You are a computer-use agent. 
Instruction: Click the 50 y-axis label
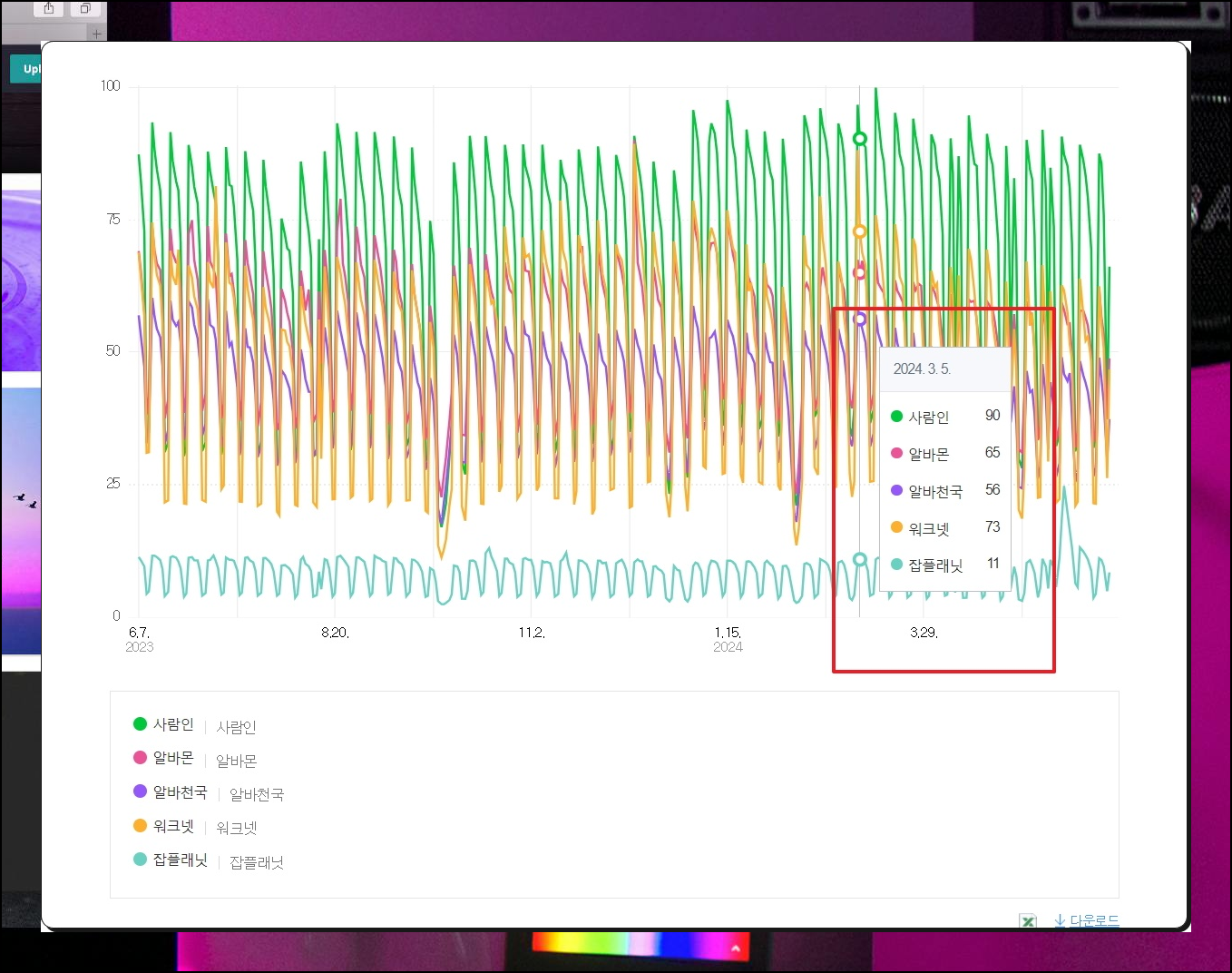pyautogui.click(x=113, y=350)
